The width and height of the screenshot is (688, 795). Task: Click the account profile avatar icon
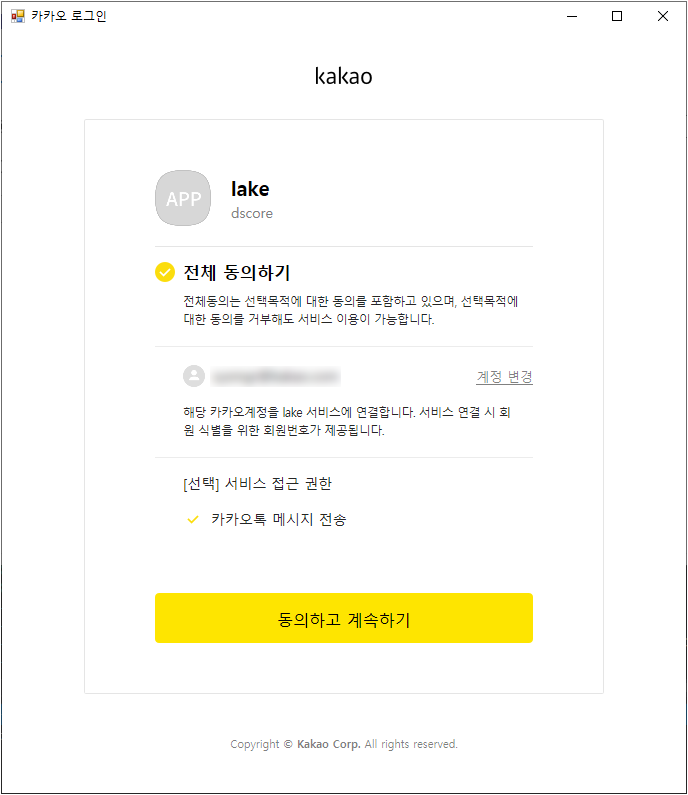coord(194,376)
